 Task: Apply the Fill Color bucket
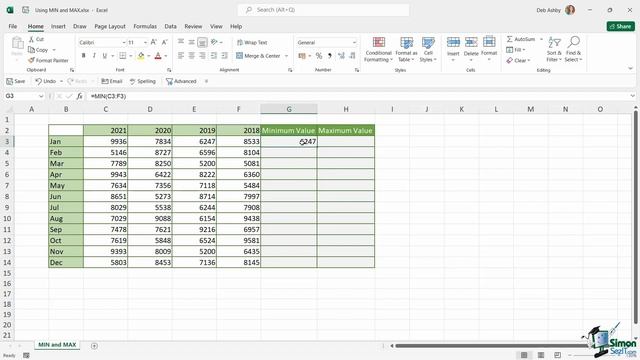[141, 56]
